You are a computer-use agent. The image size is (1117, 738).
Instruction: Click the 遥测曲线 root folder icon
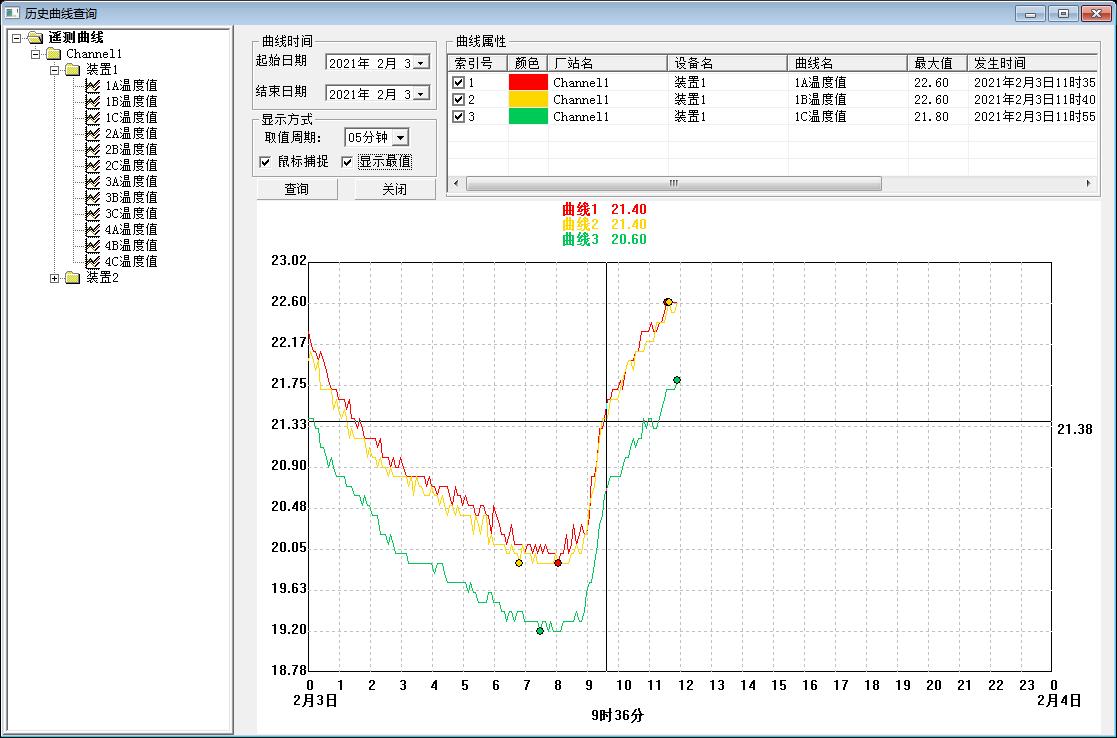click(x=35, y=38)
